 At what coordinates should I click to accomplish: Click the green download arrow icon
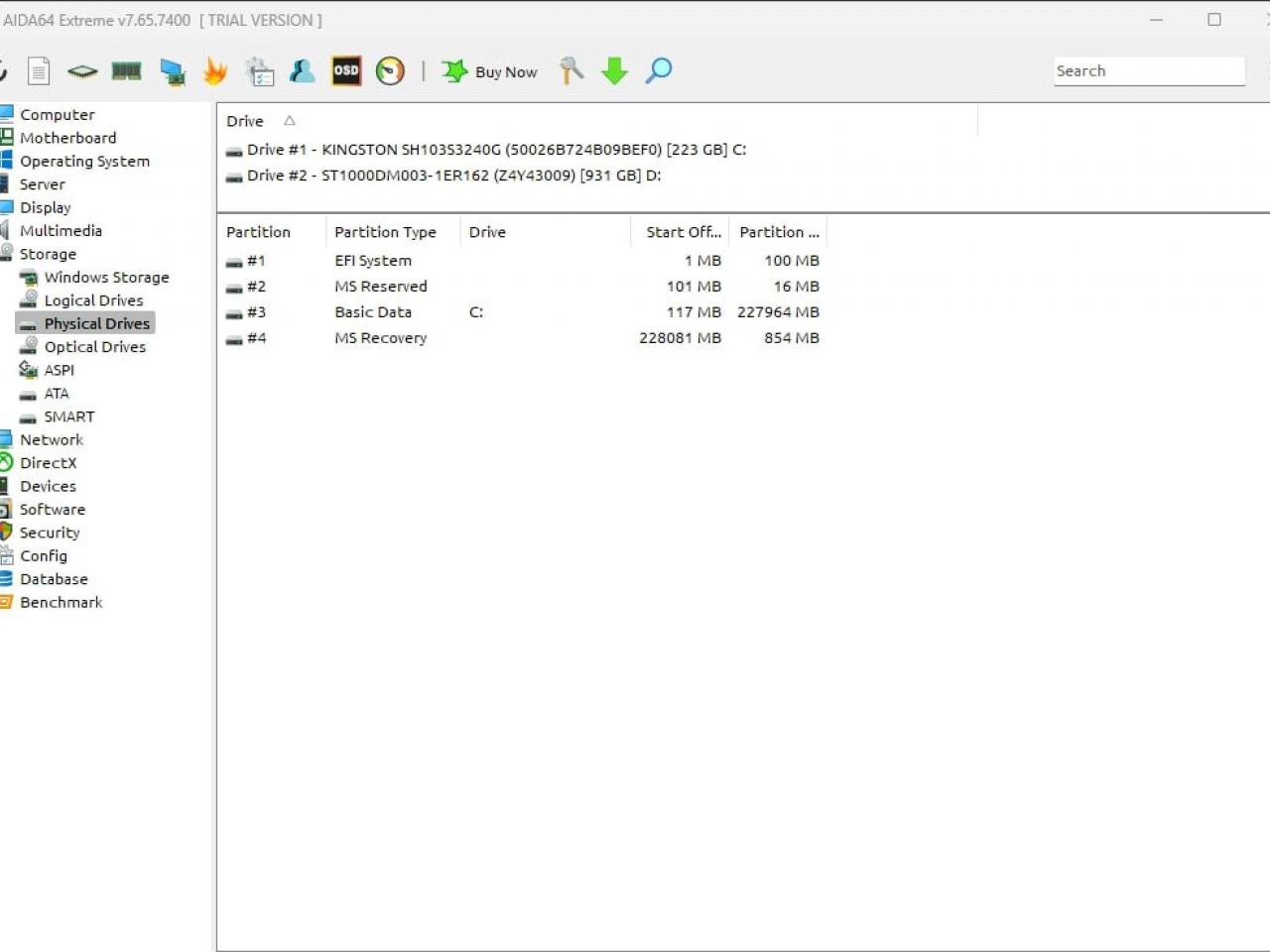(x=615, y=70)
